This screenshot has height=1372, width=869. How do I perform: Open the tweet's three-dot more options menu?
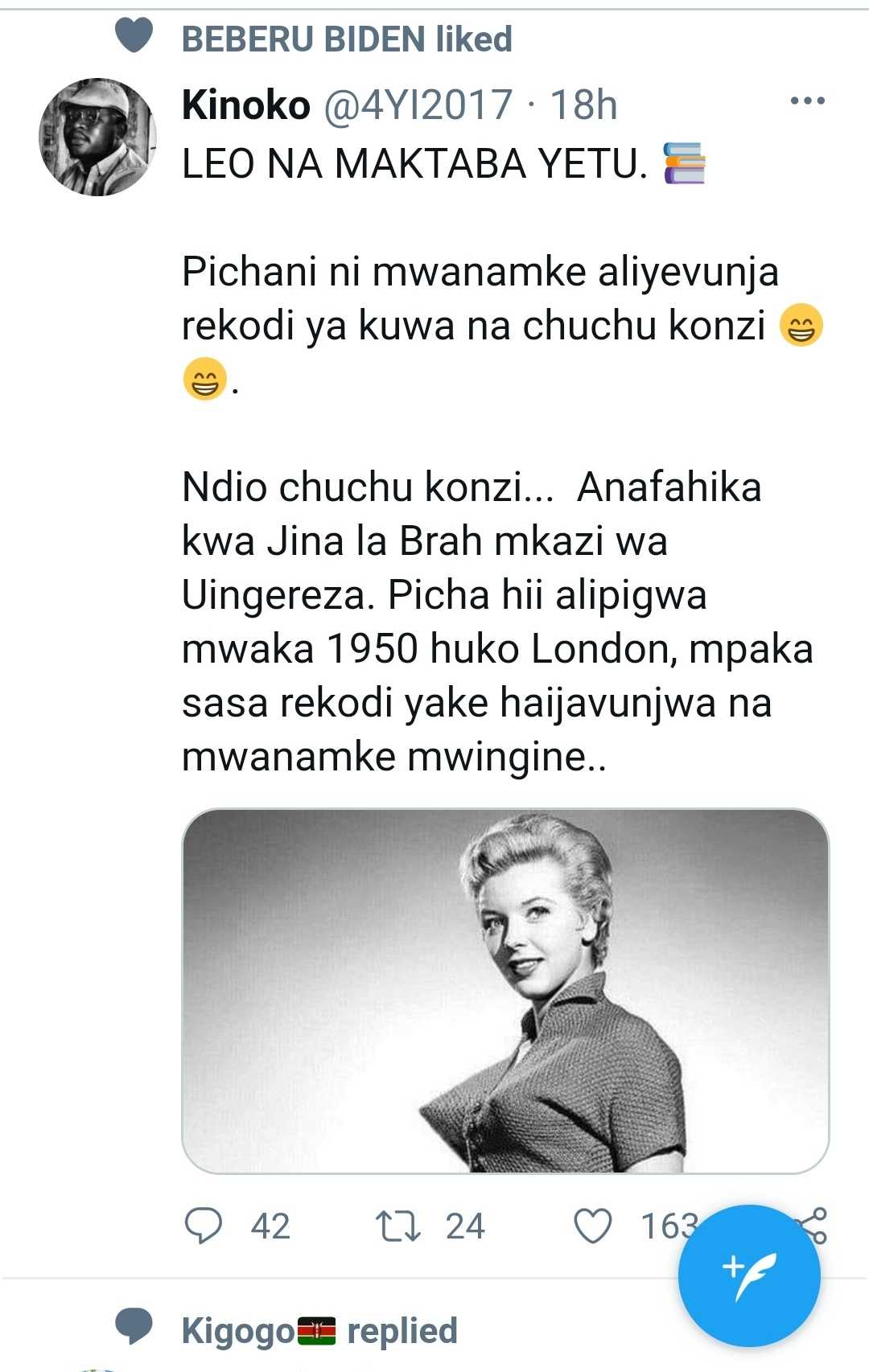[808, 101]
